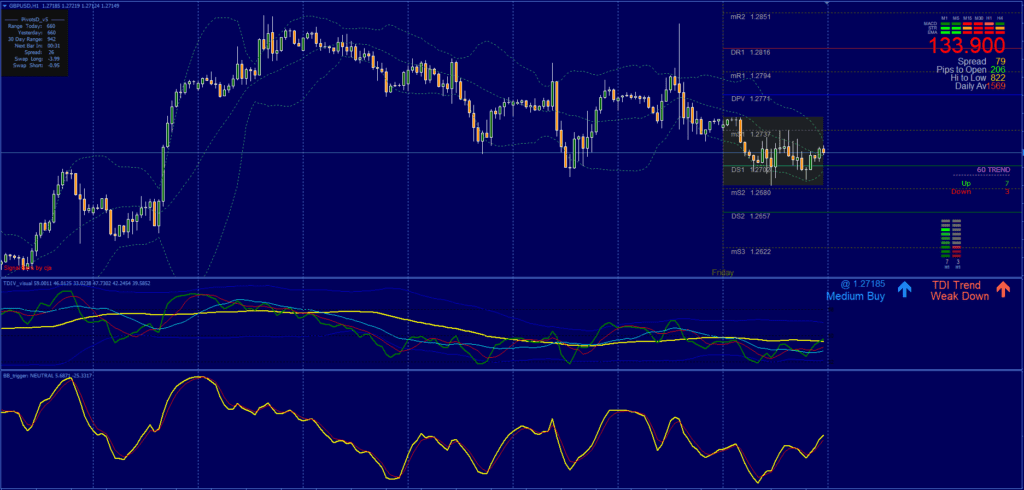Click the Daily Av value 1569
The image size is (1024, 490).
point(996,86)
